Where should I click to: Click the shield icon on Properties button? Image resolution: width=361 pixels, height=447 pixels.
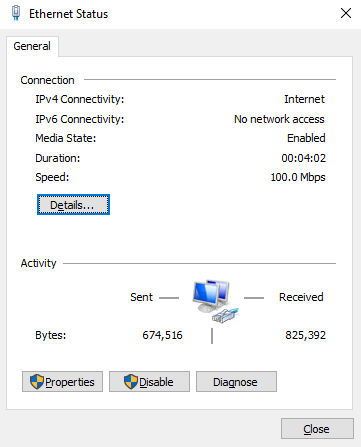pyautogui.click(x=37, y=381)
